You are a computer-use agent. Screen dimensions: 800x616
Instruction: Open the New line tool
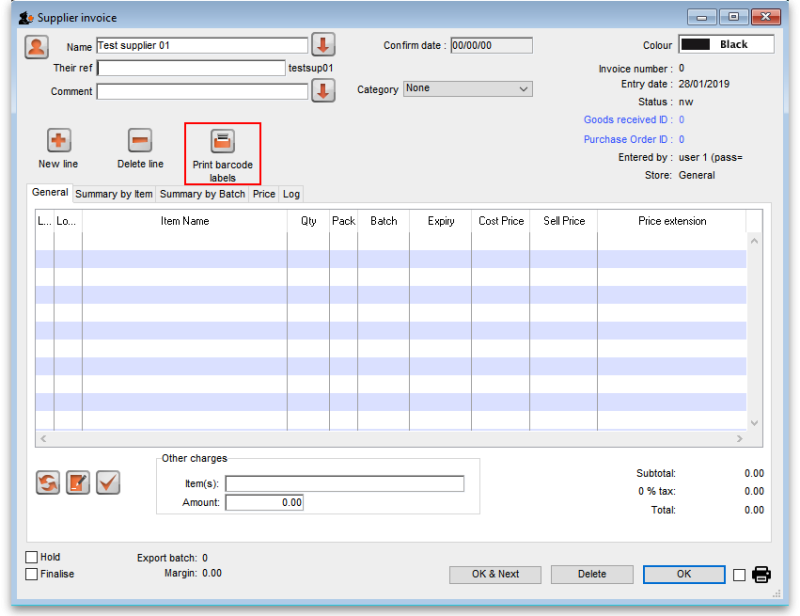coord(57,141)
